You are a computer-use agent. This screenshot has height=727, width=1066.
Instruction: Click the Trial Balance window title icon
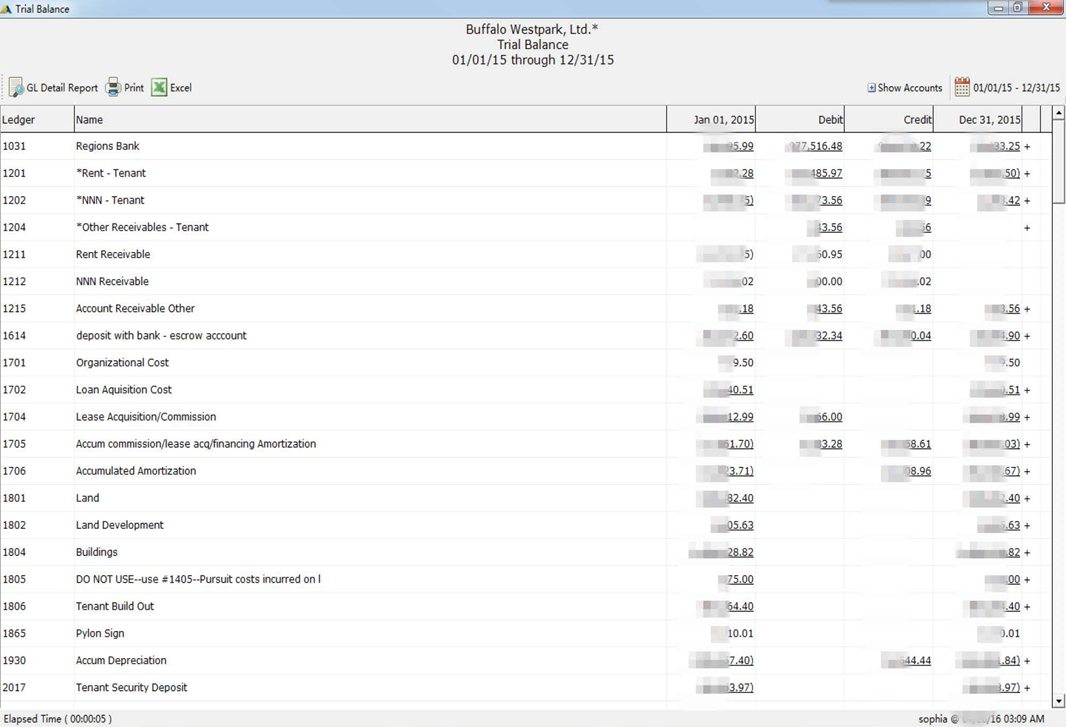7,8
